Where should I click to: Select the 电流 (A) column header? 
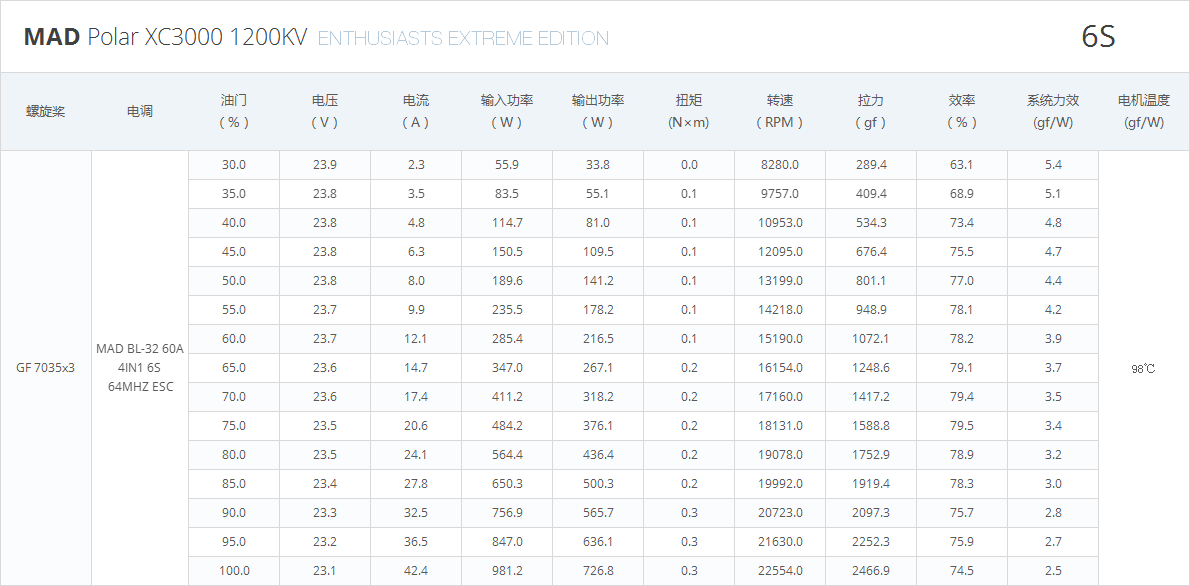click(x=416, y=111)
